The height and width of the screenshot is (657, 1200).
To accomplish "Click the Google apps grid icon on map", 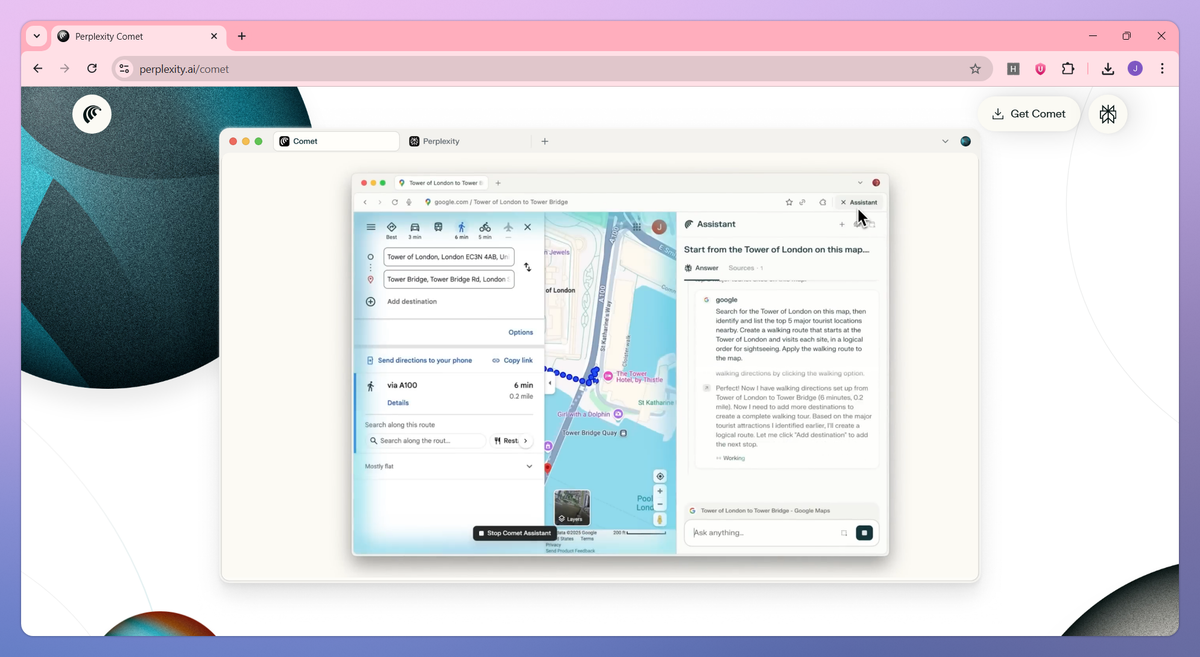I will click(x=637, y=227).
